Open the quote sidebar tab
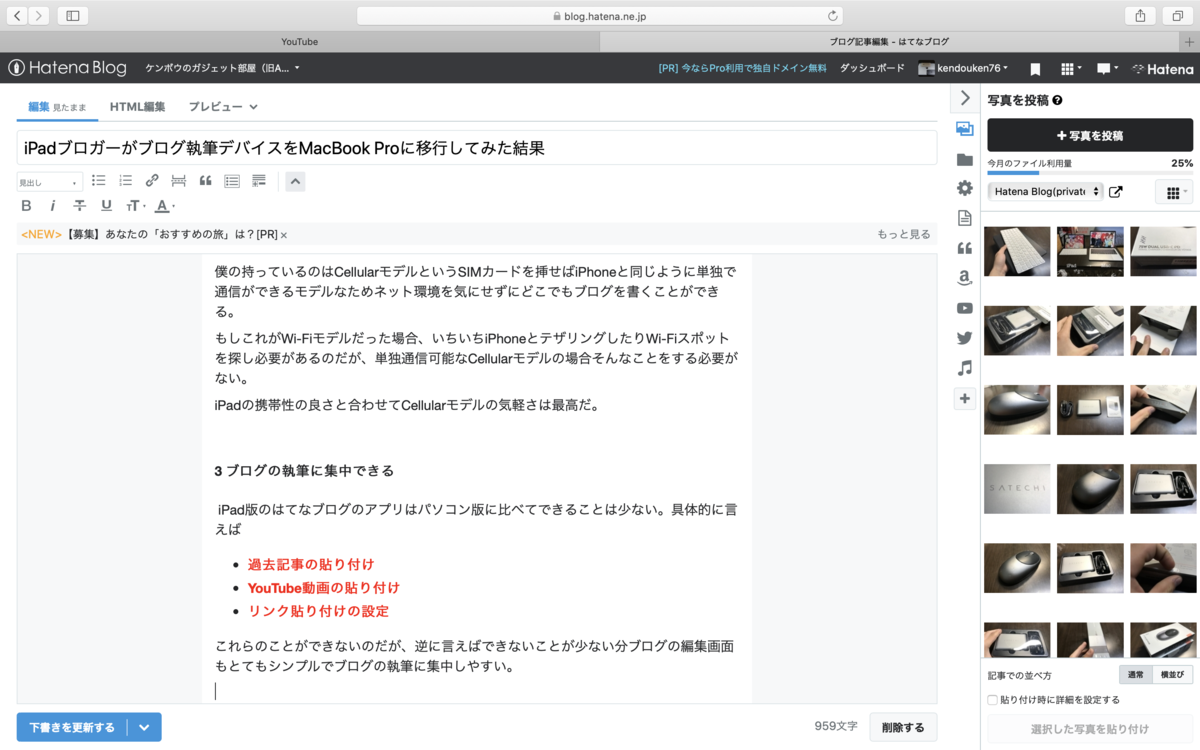Image resolution: width=1200 pixels, height=750 pixels. 964,248
